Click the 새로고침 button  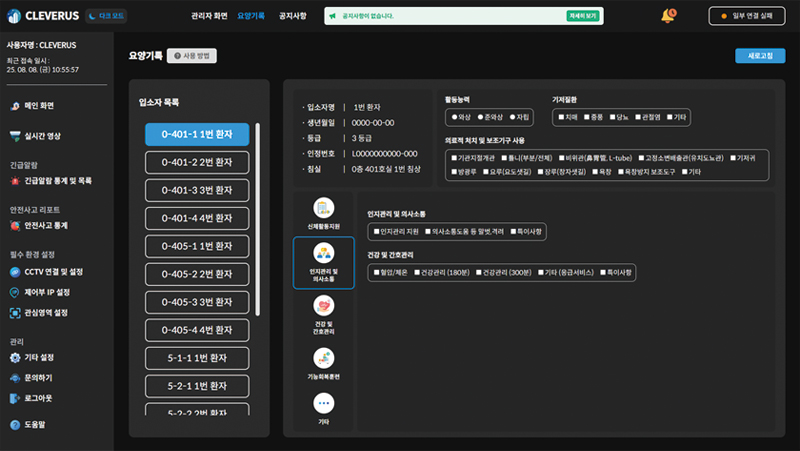(x=759, y=56)
